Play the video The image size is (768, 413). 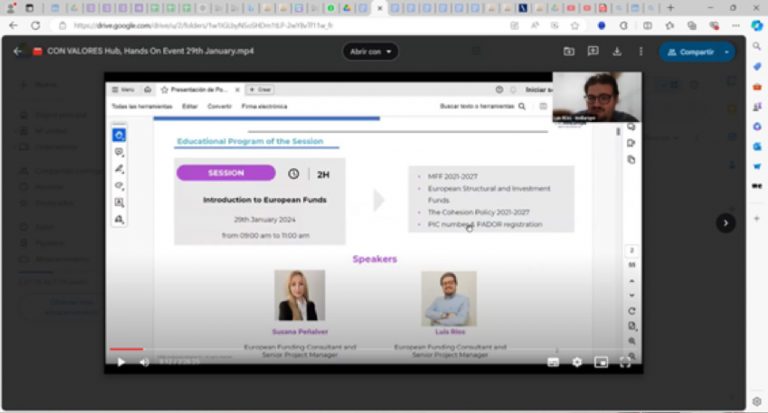[x=121, y=362]
